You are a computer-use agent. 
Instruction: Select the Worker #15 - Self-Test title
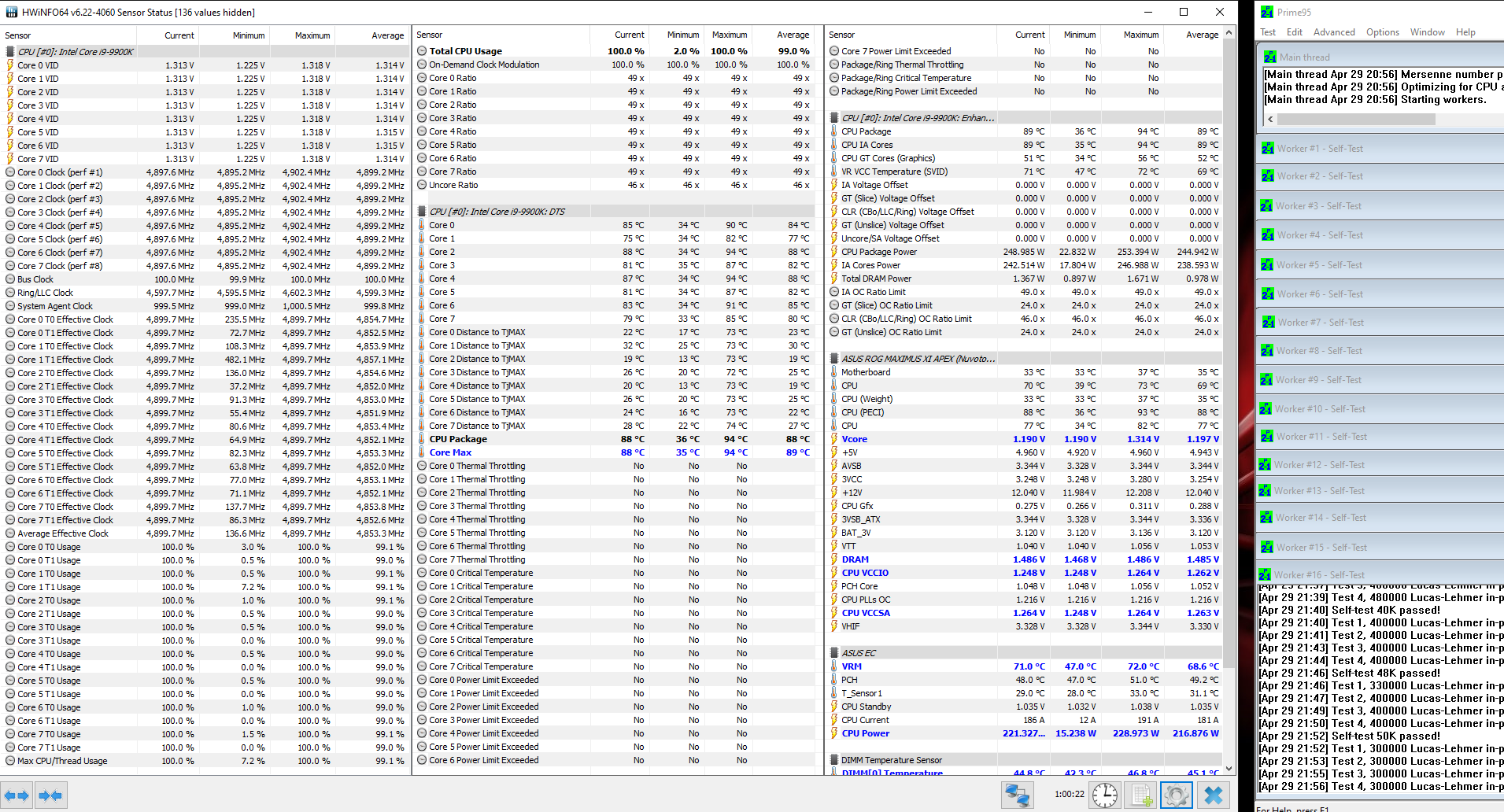click(x=1322, y=548)
